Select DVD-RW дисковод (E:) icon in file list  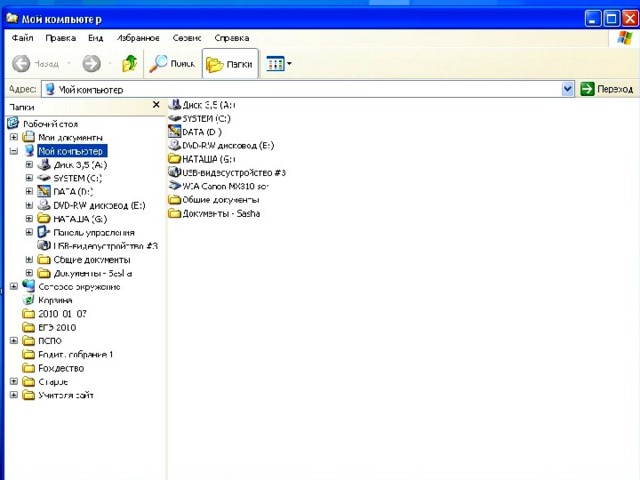(x=175, y=145)
